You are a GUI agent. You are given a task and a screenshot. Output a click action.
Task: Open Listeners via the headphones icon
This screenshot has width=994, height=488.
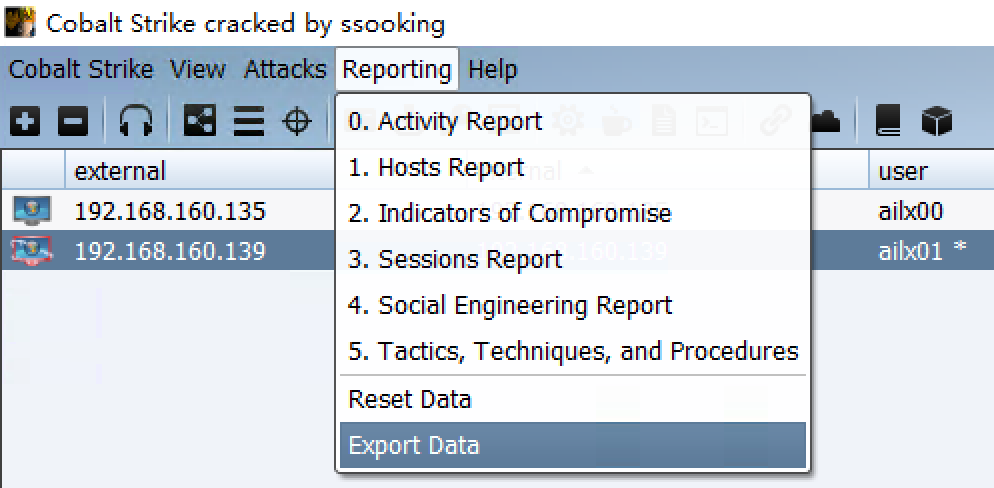point(135,122)
